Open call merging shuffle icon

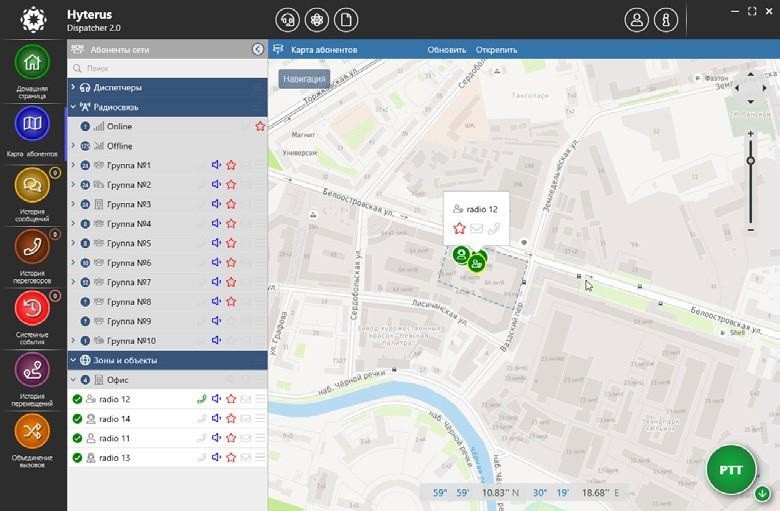tap(32, 431)
